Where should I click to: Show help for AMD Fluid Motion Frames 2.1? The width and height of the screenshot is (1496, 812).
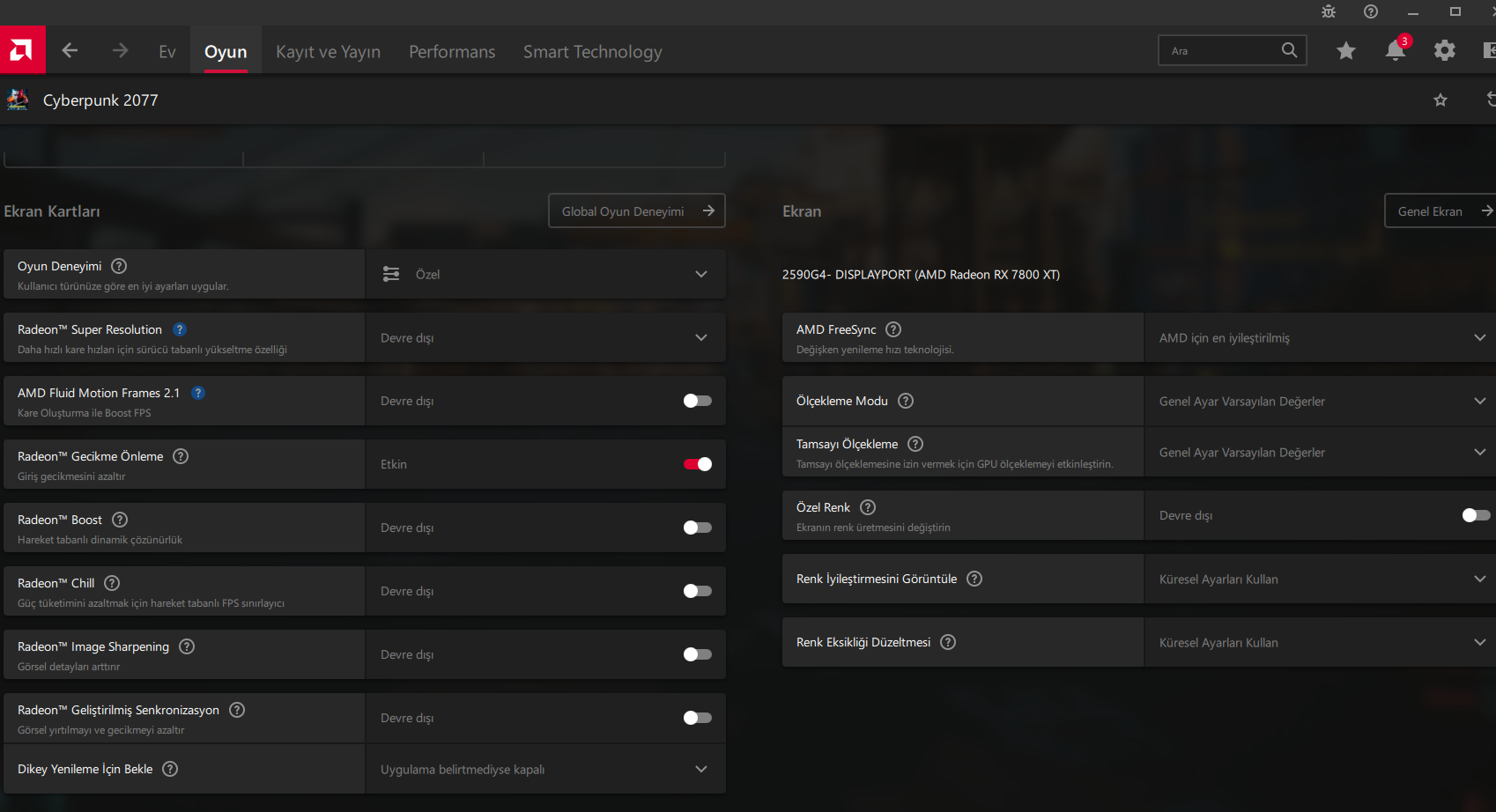198,393
